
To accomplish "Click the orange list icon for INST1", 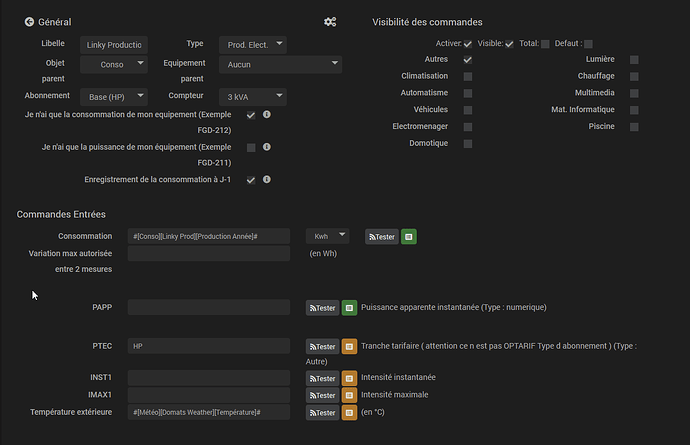I will click(349, 379).
